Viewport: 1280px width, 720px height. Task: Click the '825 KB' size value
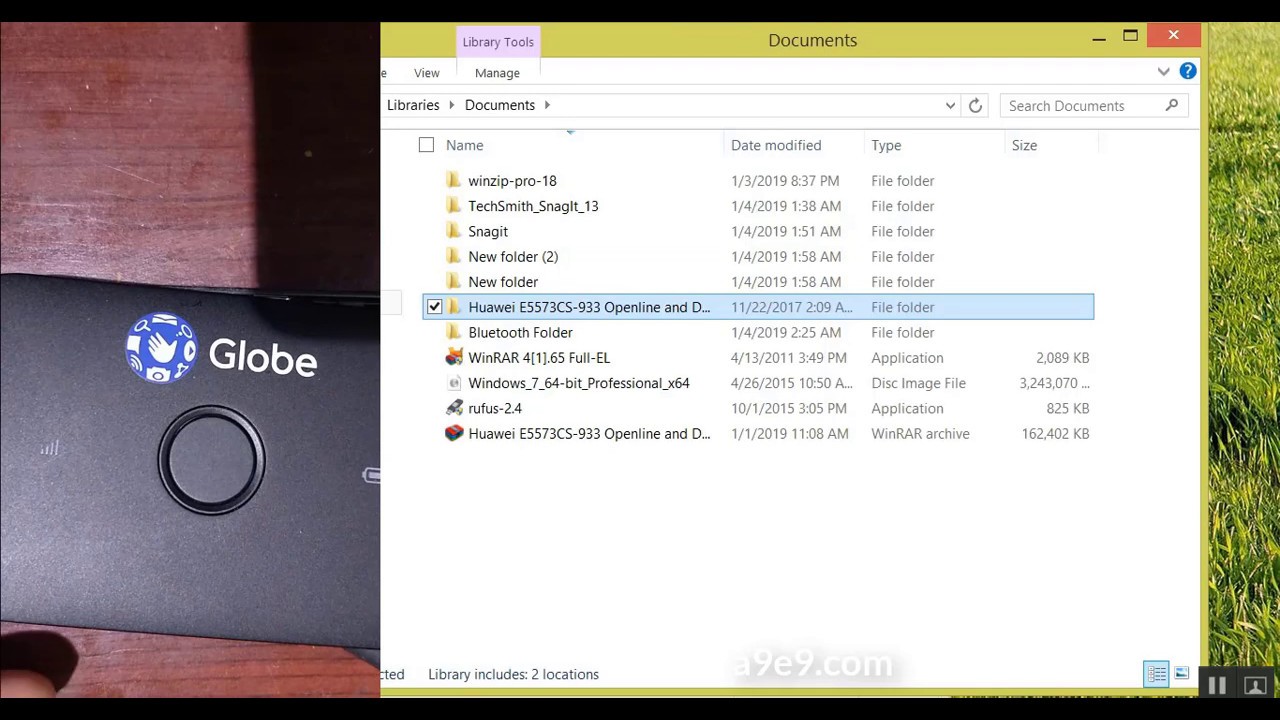coord(1068,408)
